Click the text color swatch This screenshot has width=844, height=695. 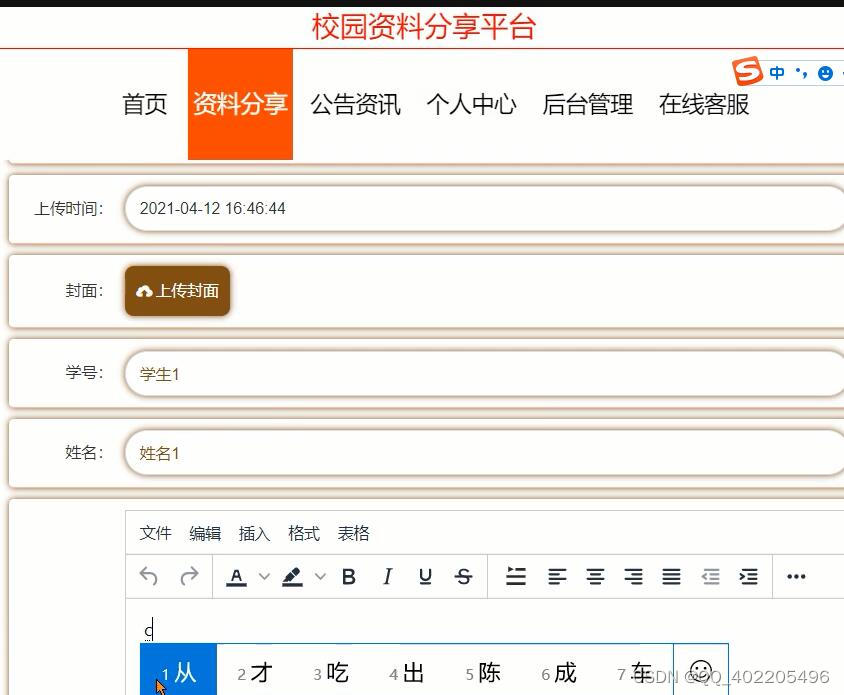pyautogui.click(x=236, y=577)
